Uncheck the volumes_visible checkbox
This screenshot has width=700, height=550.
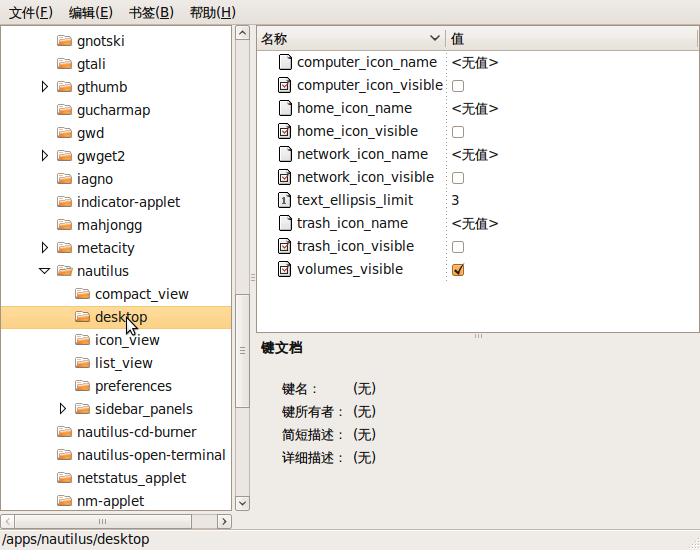click(x=458, y=270)
